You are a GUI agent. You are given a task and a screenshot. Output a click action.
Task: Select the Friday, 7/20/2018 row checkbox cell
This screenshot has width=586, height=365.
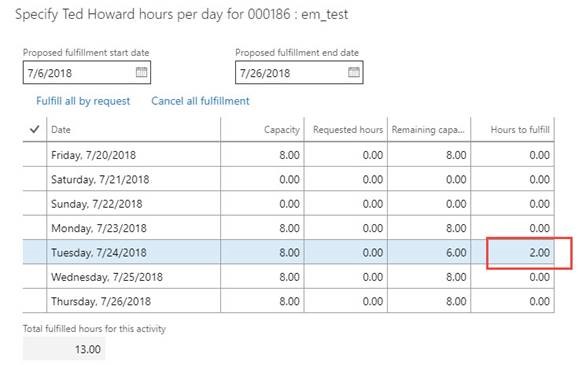click(x=34, y=154)
